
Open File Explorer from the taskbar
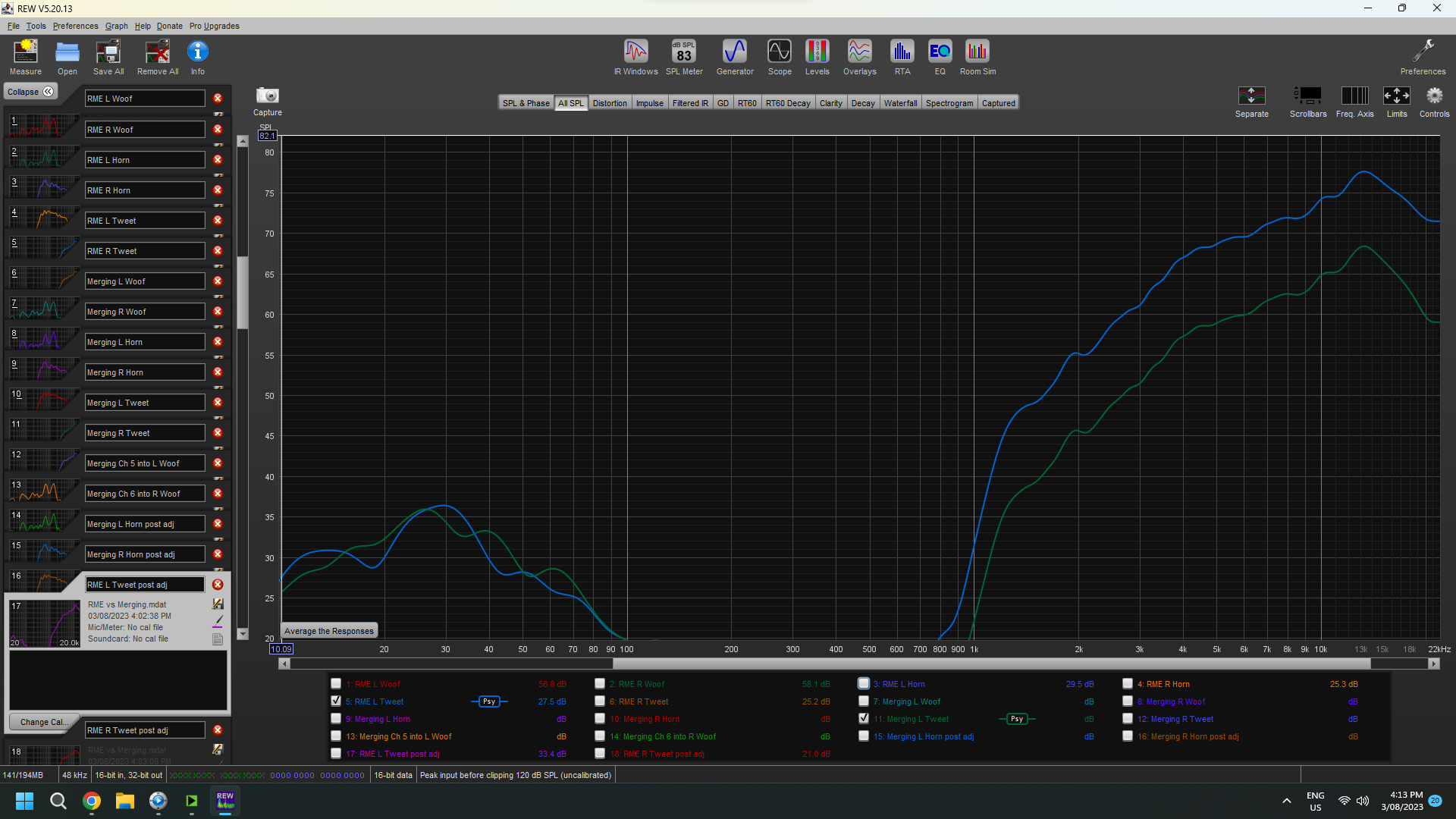click(125, 801)
